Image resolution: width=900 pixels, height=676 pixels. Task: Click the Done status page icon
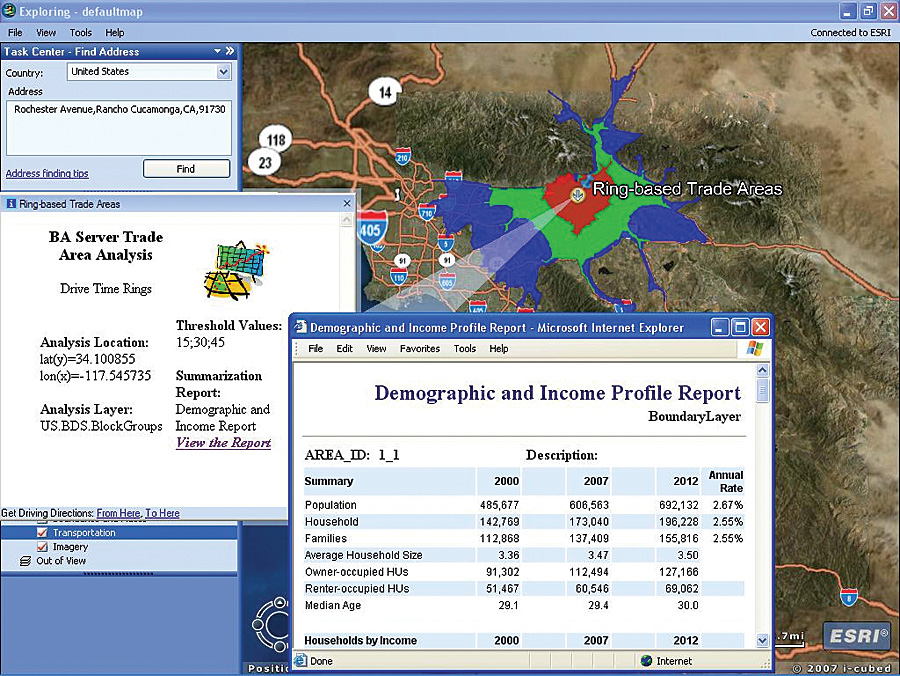click(x=300, y=661)
